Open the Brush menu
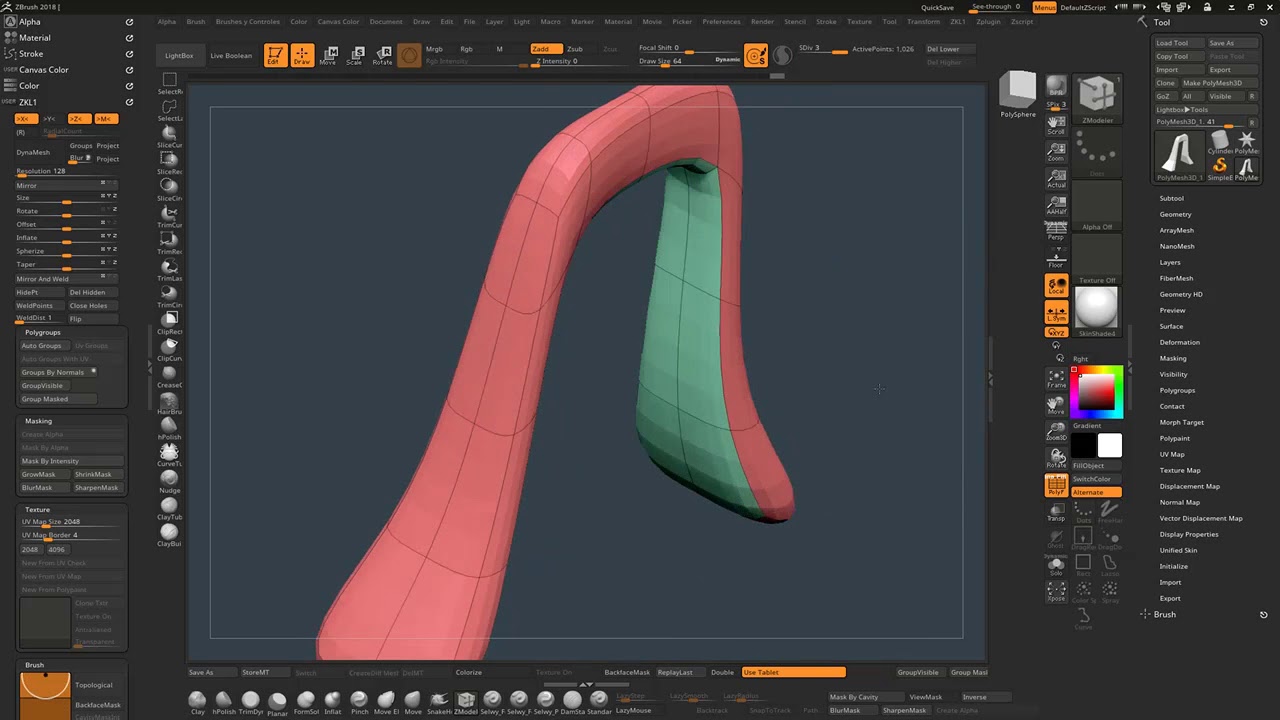Viewport: 1280px width, 720px height. 196,21
